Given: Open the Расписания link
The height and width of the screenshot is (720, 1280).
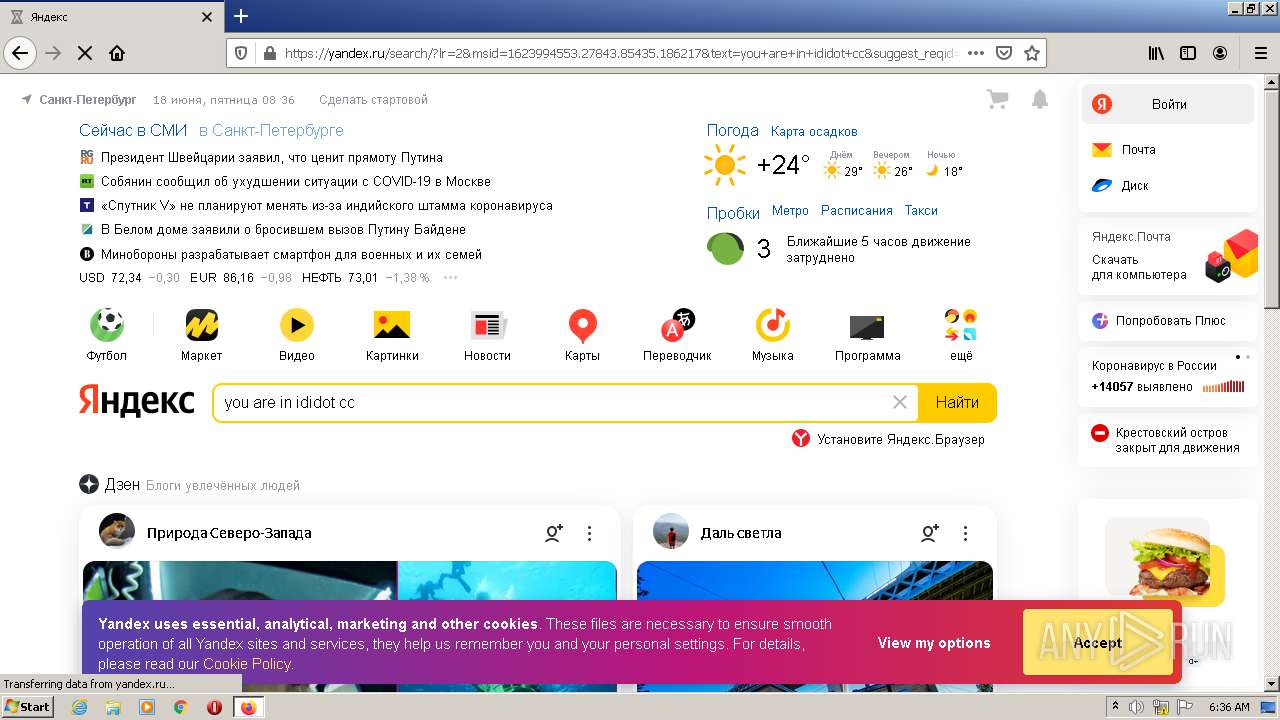Looking at the screenshot, I should (x=856, y=211).
